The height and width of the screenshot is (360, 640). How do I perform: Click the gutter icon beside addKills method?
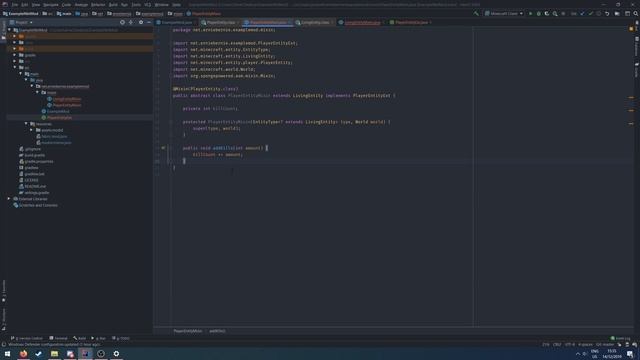(x=163, y=148)
